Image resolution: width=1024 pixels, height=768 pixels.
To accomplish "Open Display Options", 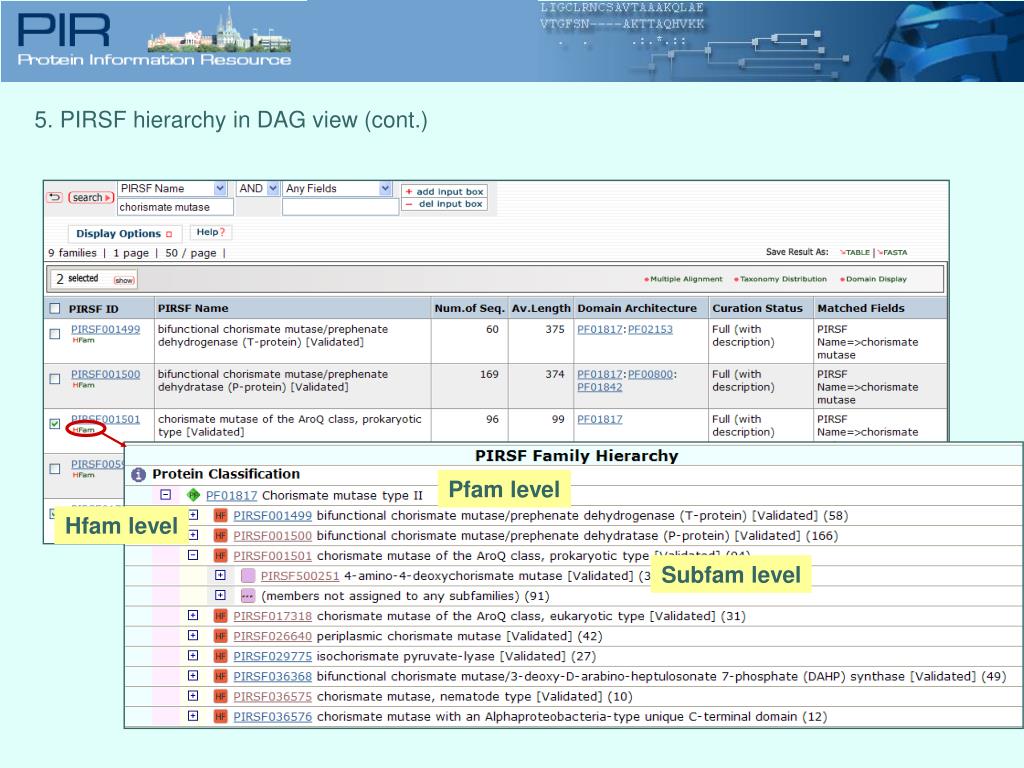I will [124, 233].
